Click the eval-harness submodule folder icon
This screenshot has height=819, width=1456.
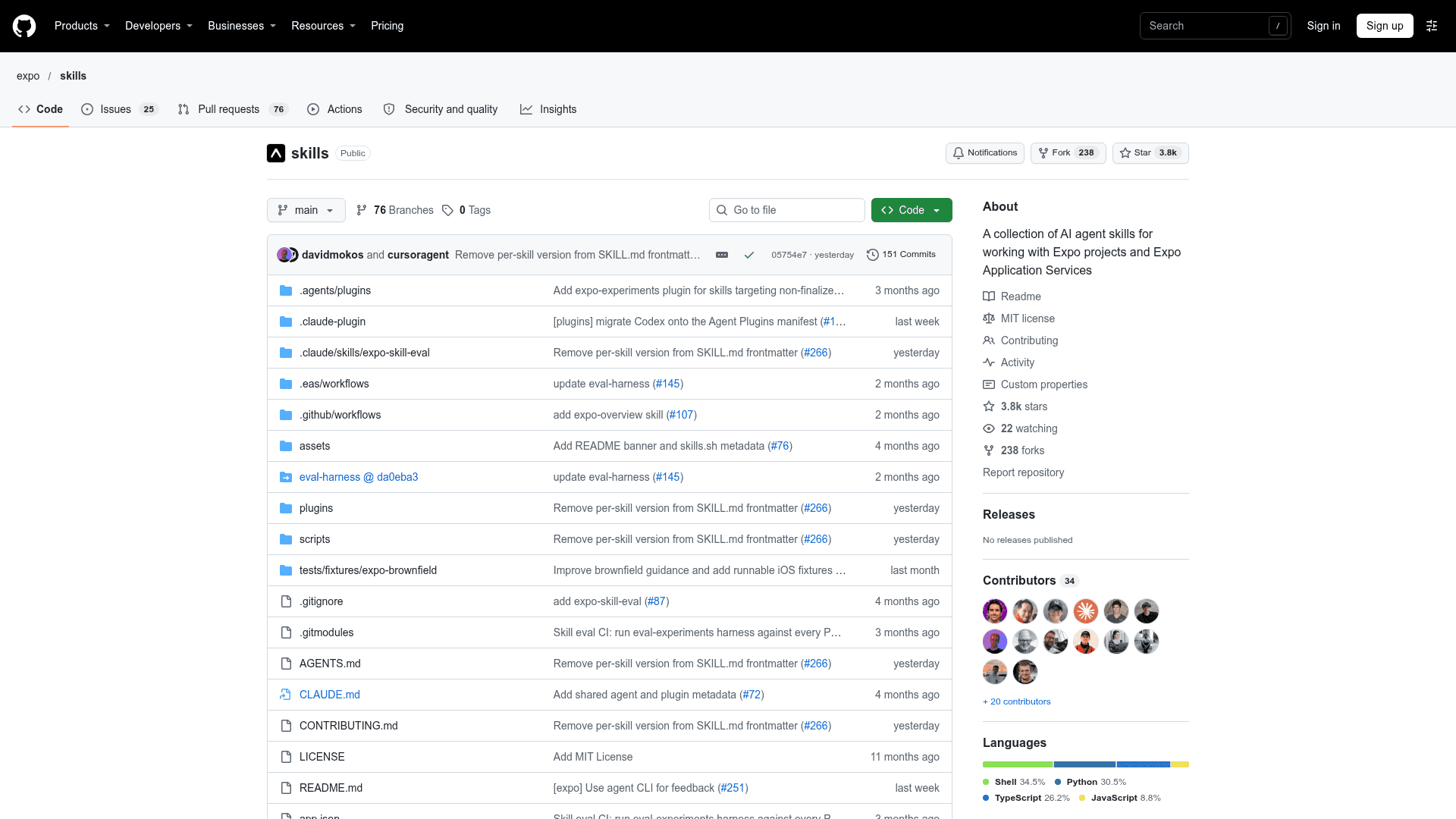286,477
